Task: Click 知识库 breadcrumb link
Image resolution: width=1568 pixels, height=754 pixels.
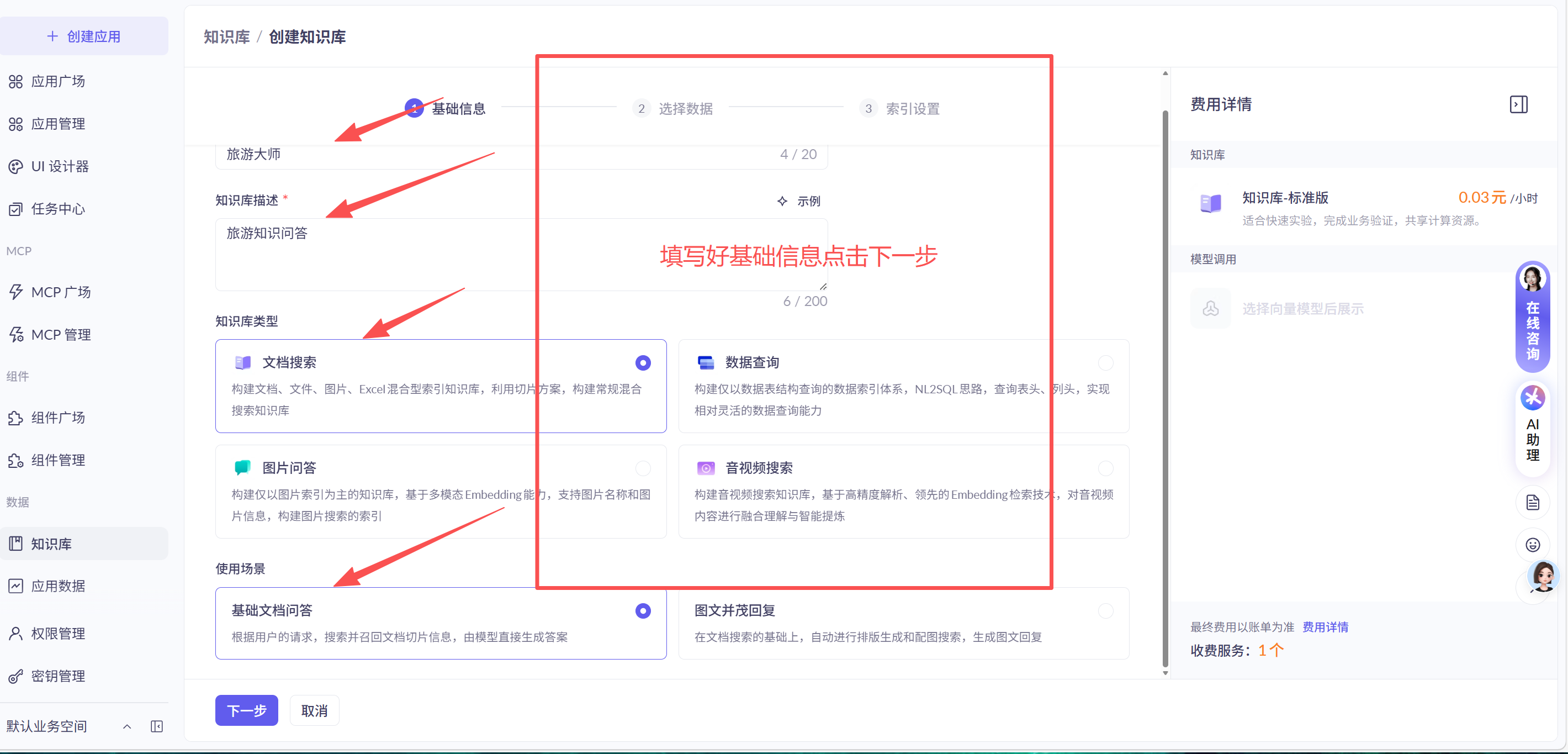Action: point(226,37)
